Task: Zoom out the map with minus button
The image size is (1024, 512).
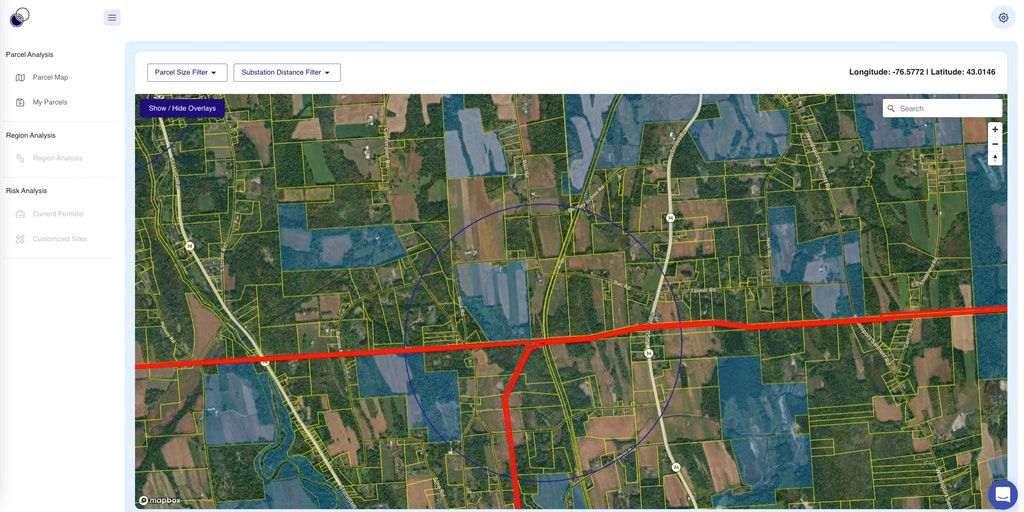Action: [x=995, y=144]
